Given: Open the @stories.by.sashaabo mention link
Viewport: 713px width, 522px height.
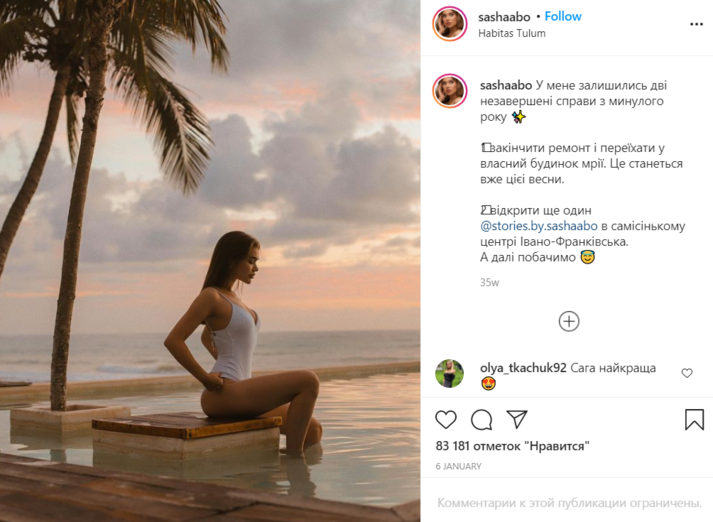Looking at the screenshot, I should (533, 226).
